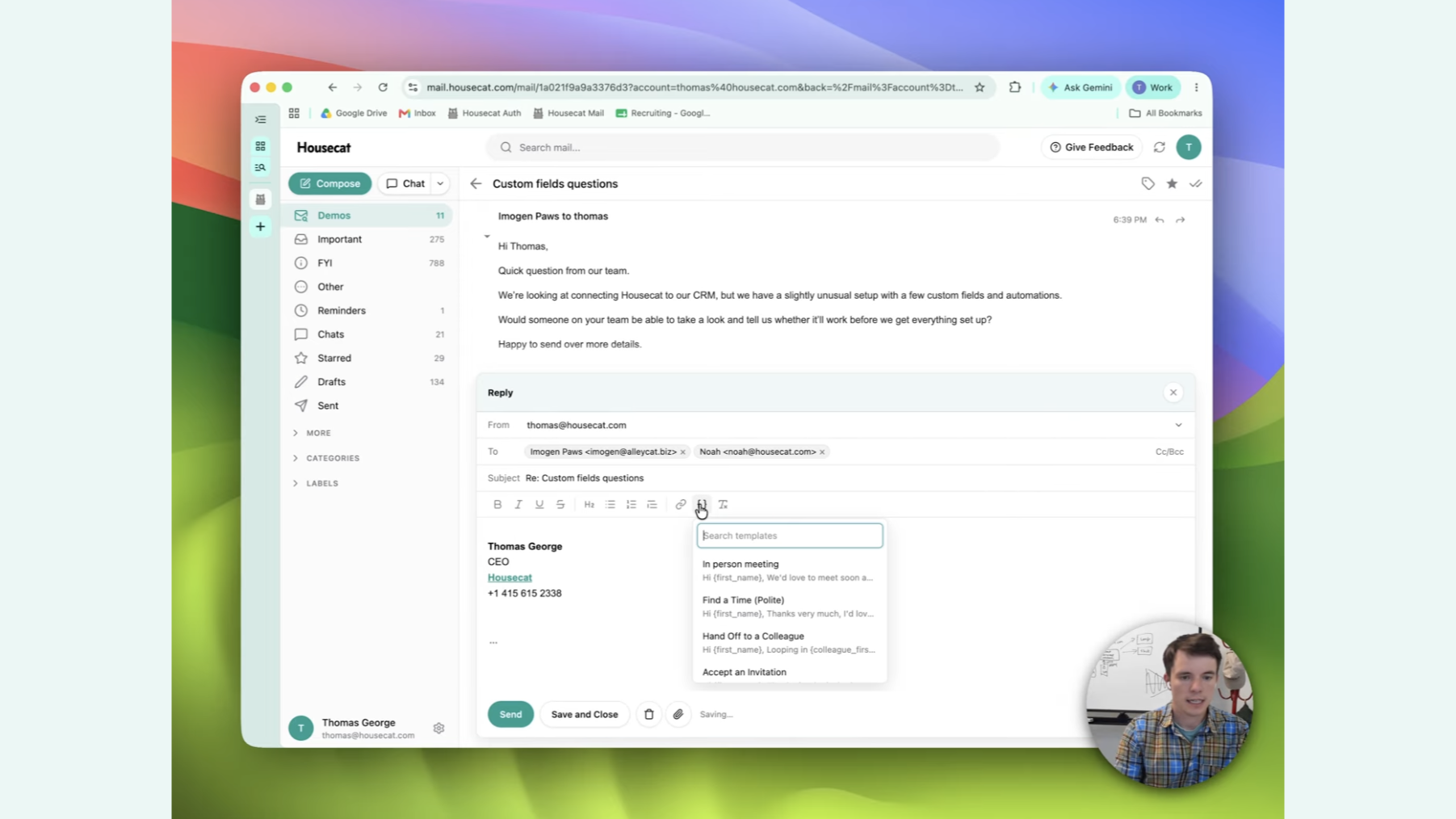Click the Search mail field
Viewport: 1456px width, 819px height.
coord(742,147)
